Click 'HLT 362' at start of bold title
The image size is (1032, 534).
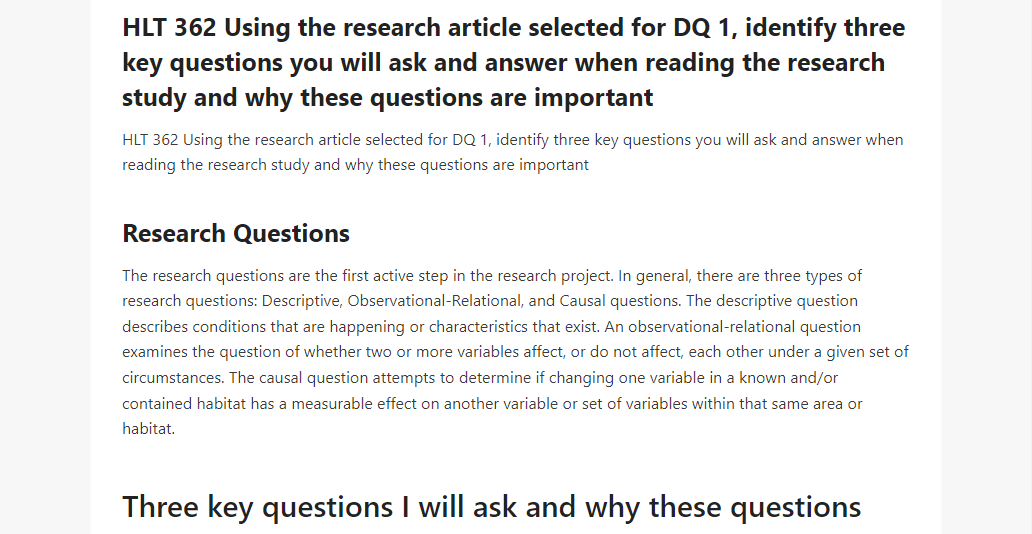pyautogui.click(x=170, y=28)
